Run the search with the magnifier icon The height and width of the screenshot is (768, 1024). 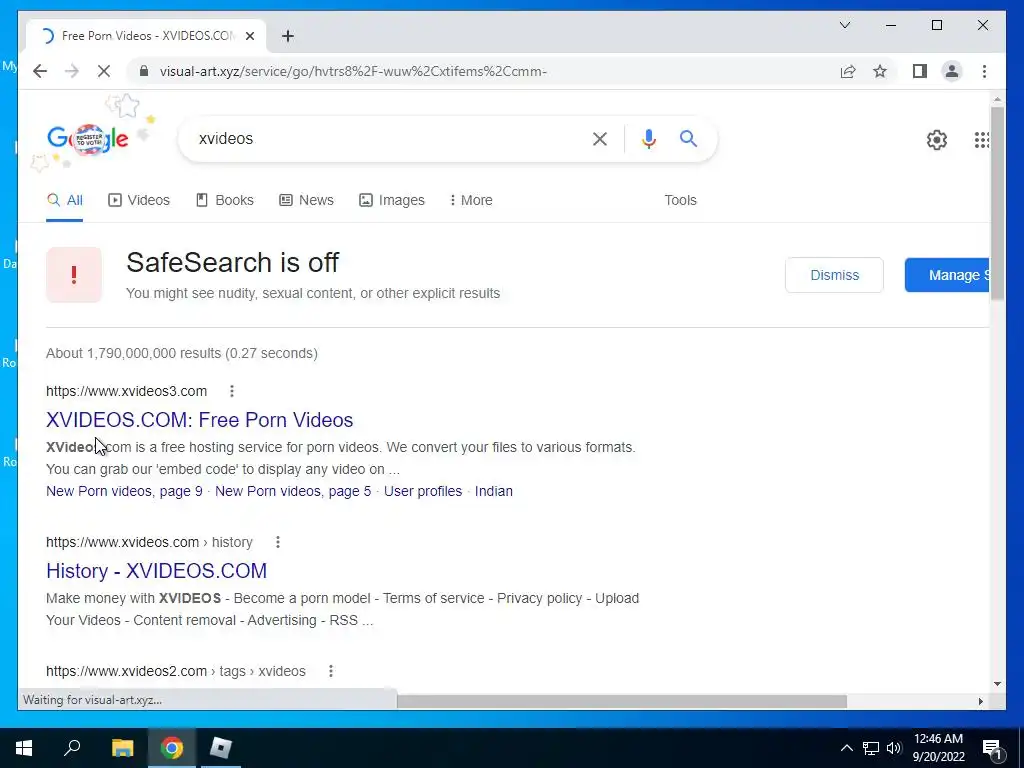(688, 138)
